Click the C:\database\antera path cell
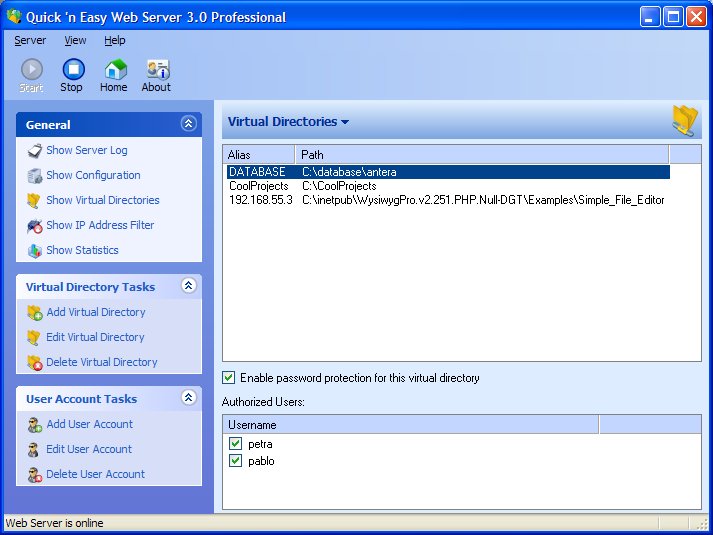Image resolution: width=713 pixels, height=535 pixels. pos(349,172)
